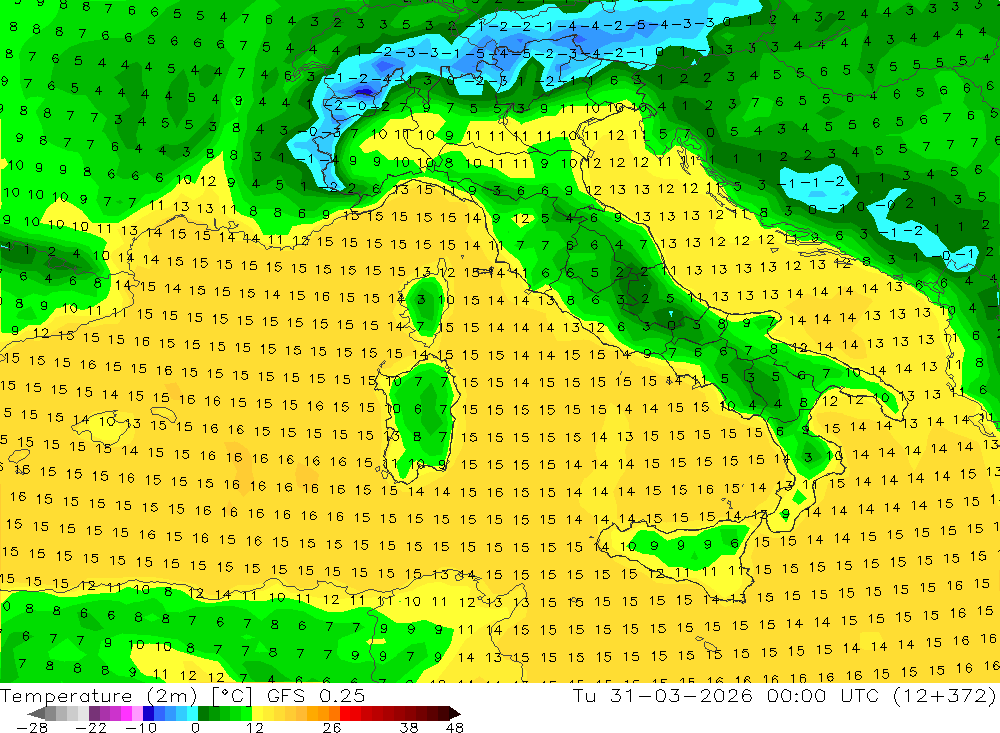Viewport: 1000px width, 733px height.
Task: Click the 48 label under the color scale
Action: pyautogui.click(x=454, y=728)
